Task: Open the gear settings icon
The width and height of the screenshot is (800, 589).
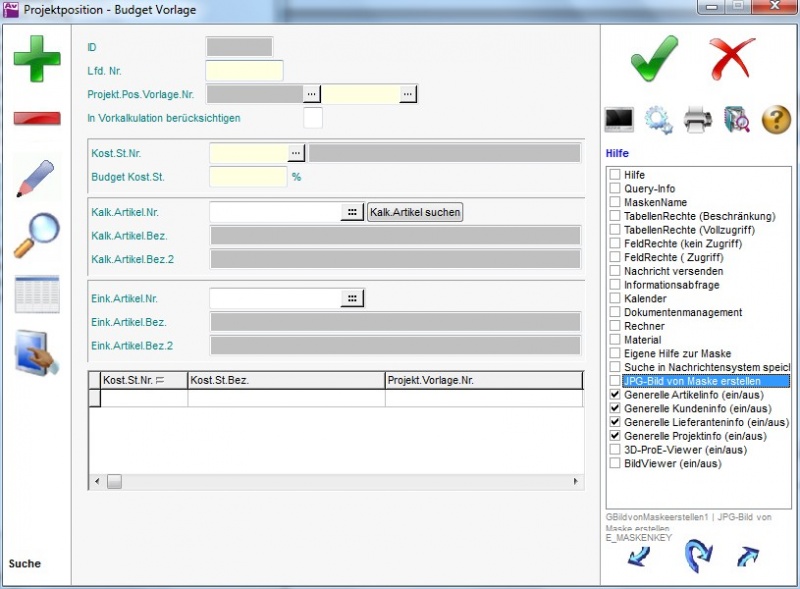Action: pyautogui.click(x=658, y=120)
